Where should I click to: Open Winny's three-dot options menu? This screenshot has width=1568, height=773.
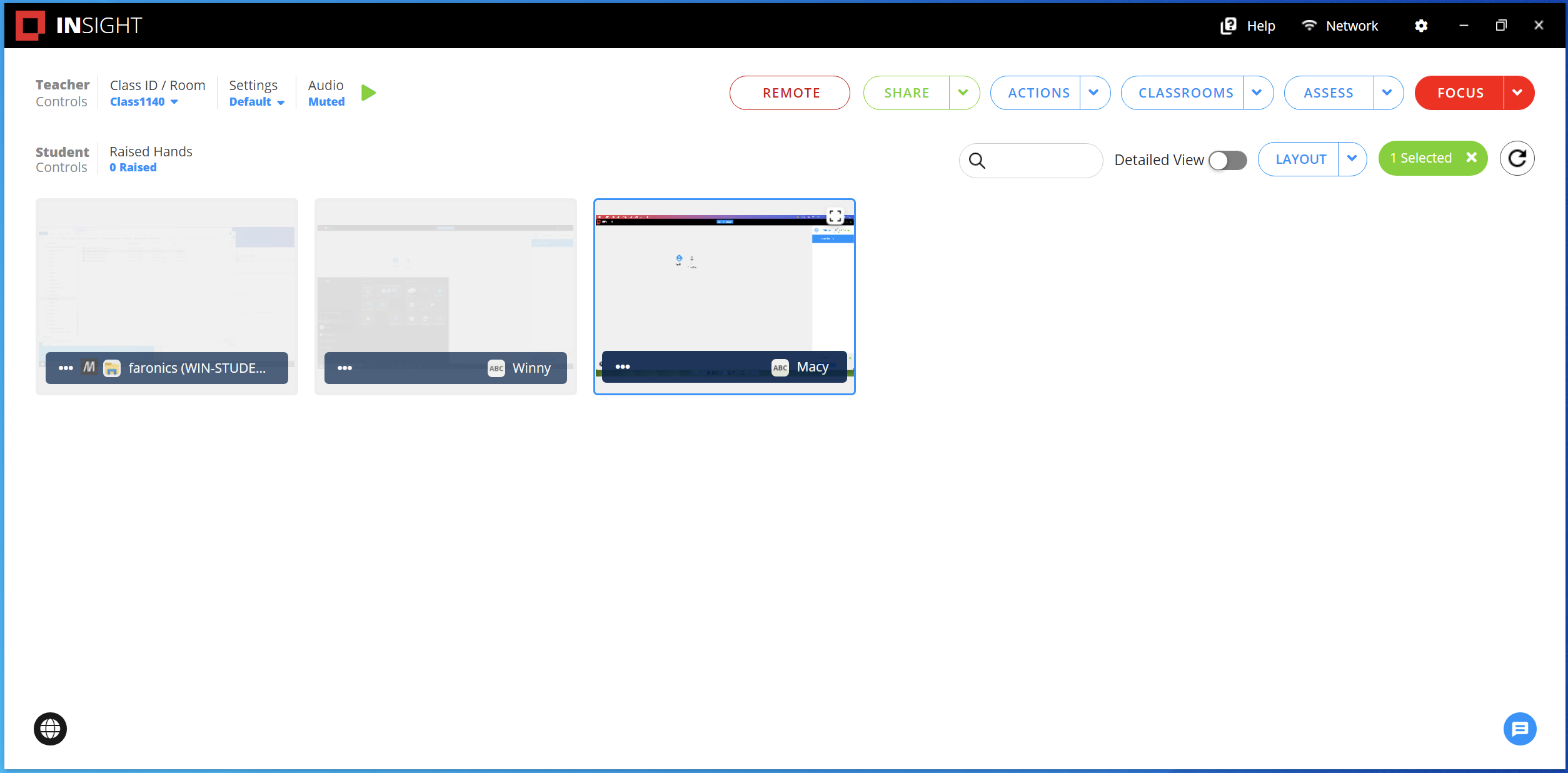point(344,368)
